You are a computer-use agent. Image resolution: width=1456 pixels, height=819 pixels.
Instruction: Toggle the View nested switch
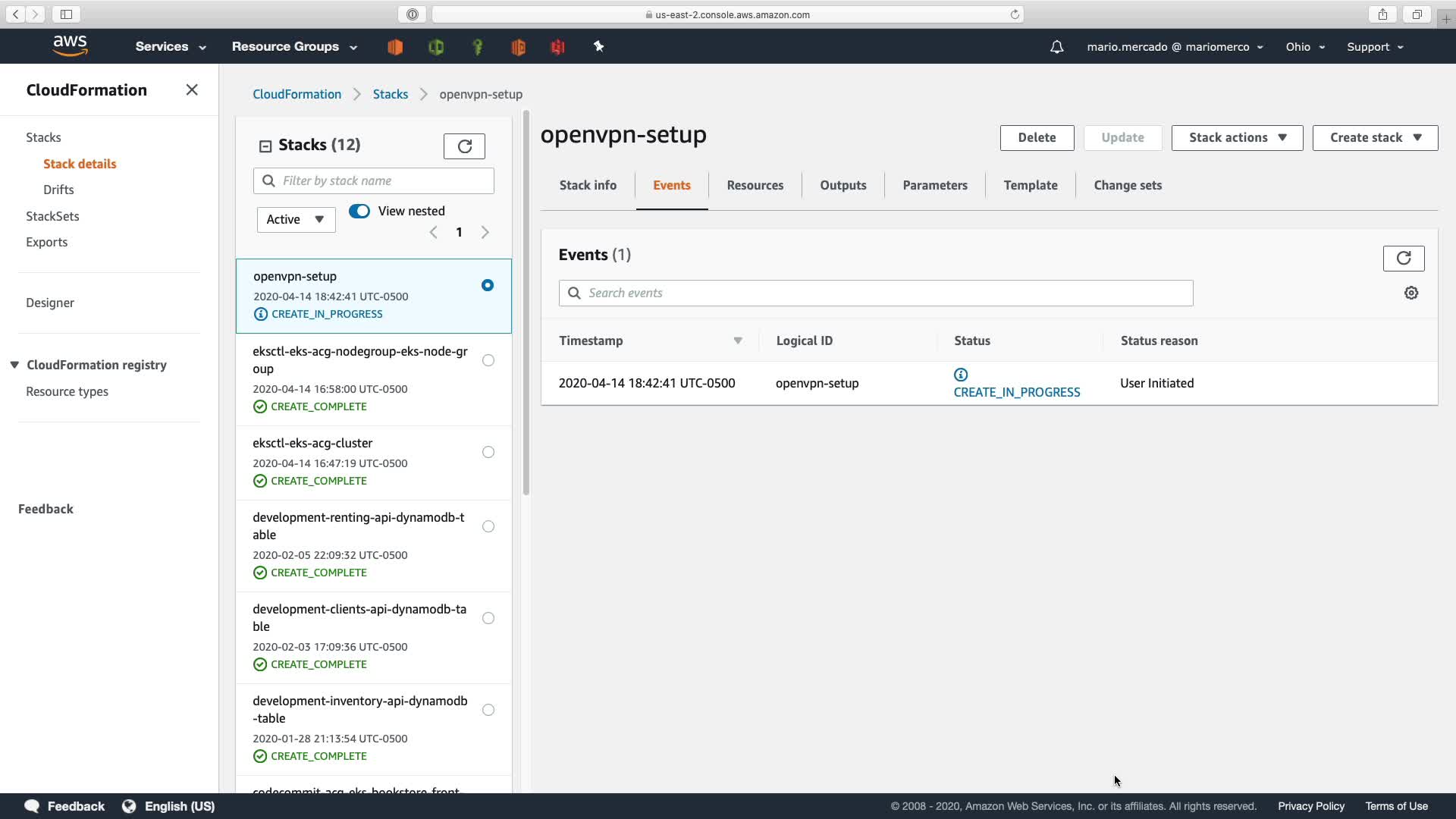click(359, 212)
